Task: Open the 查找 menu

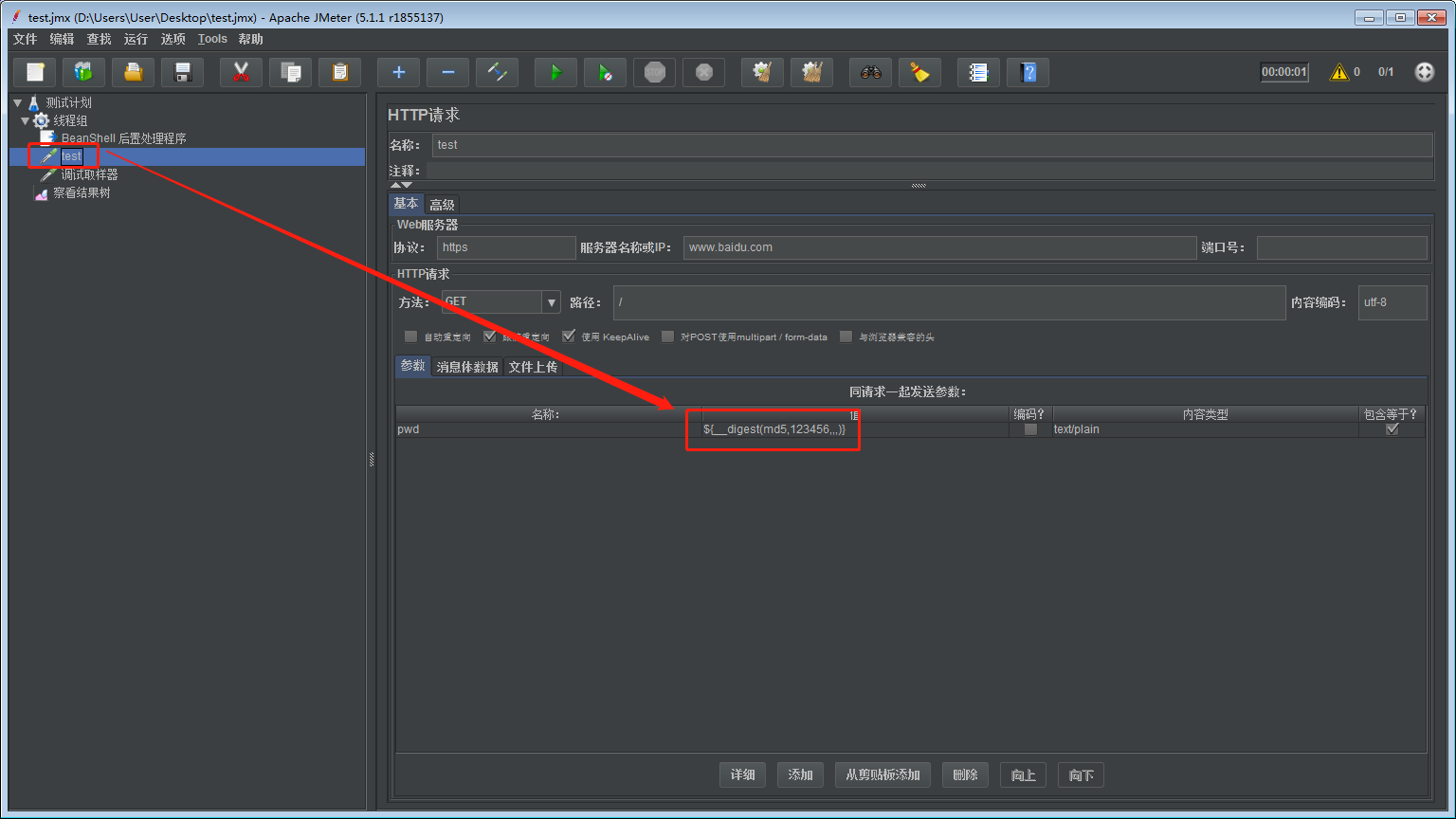Action: [99, 39]
